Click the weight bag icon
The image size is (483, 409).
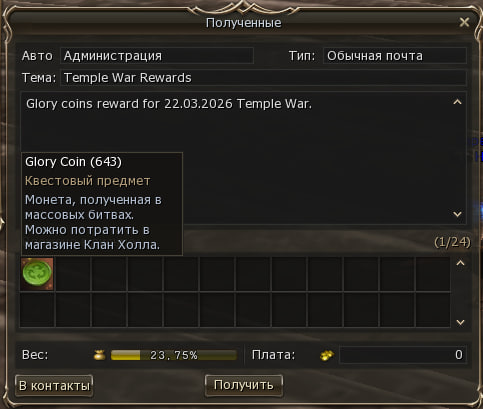(x=99, y=355)
